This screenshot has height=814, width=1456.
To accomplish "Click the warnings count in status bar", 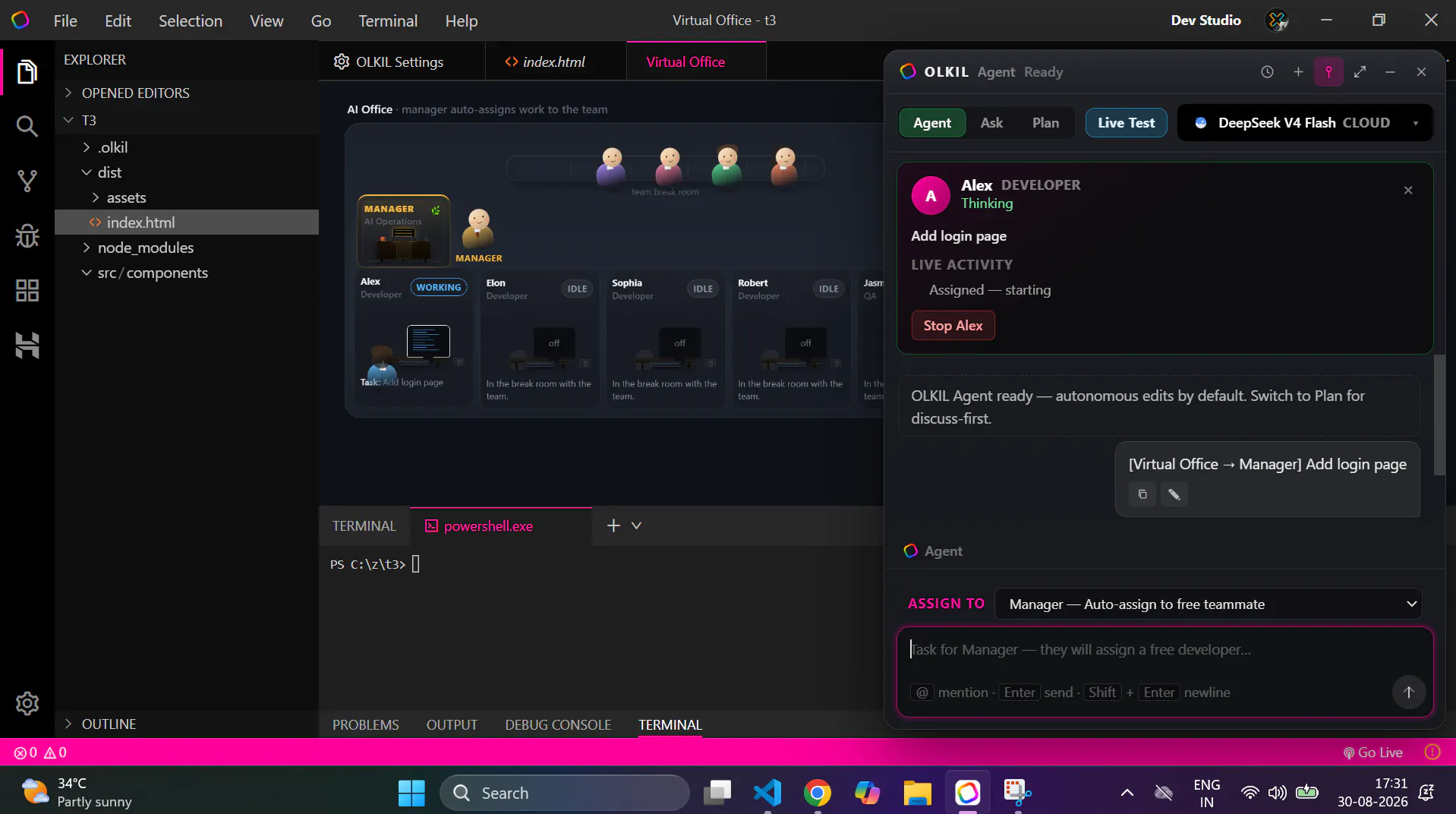I will pos(55,752).
